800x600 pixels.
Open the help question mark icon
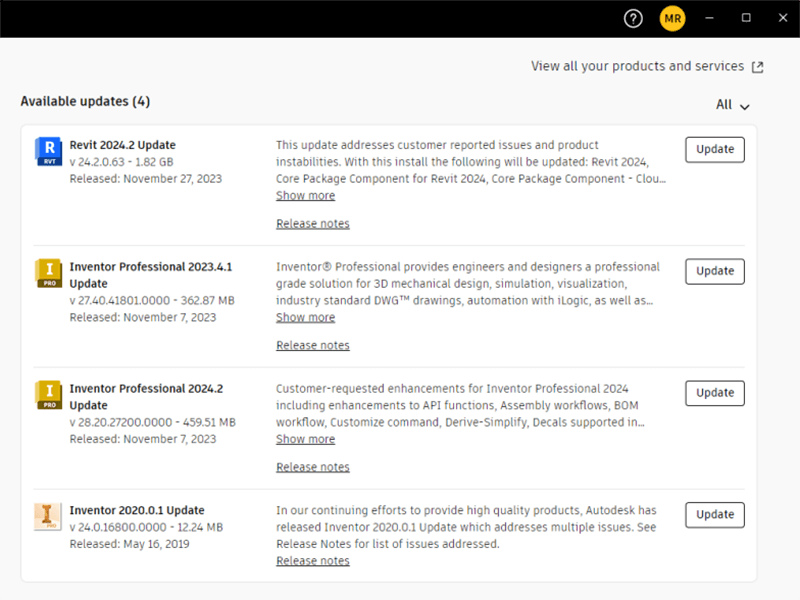(x=632, y=18)
